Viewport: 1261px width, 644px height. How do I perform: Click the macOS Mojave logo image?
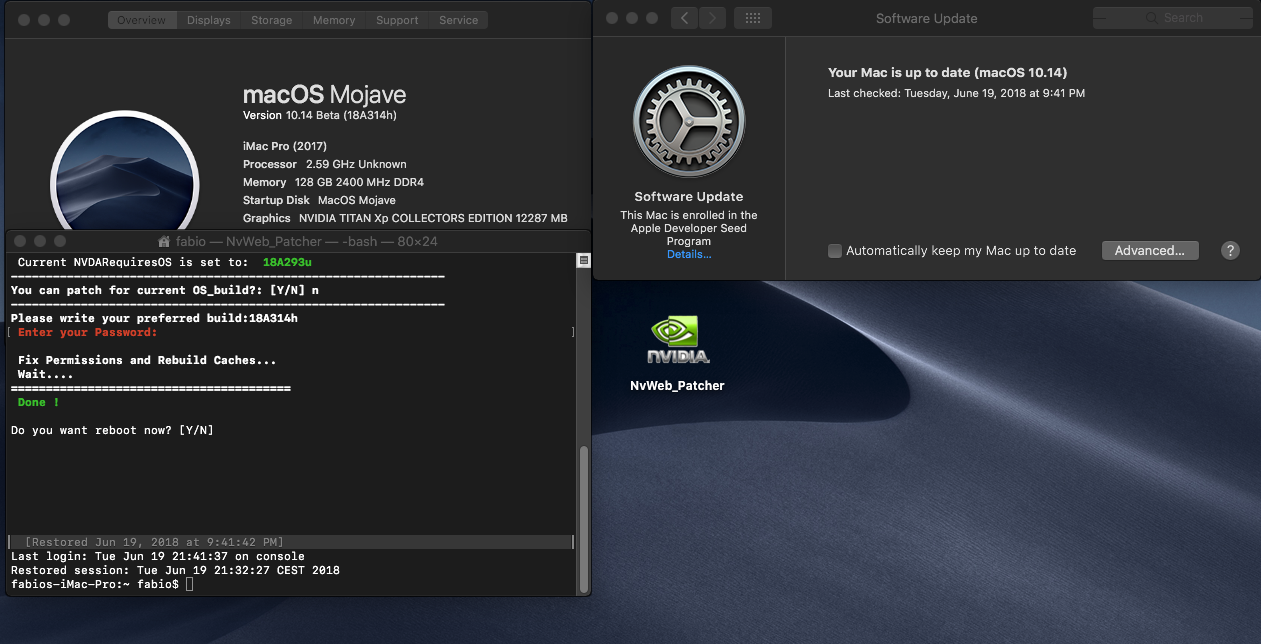125,172
